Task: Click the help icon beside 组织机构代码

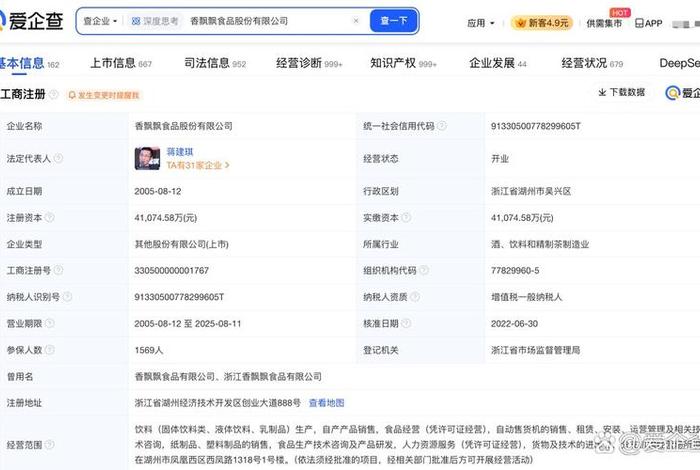Action: tap(424, 270)
